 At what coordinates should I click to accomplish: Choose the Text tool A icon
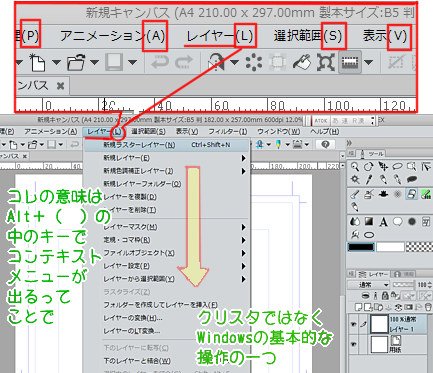[383, 222]
